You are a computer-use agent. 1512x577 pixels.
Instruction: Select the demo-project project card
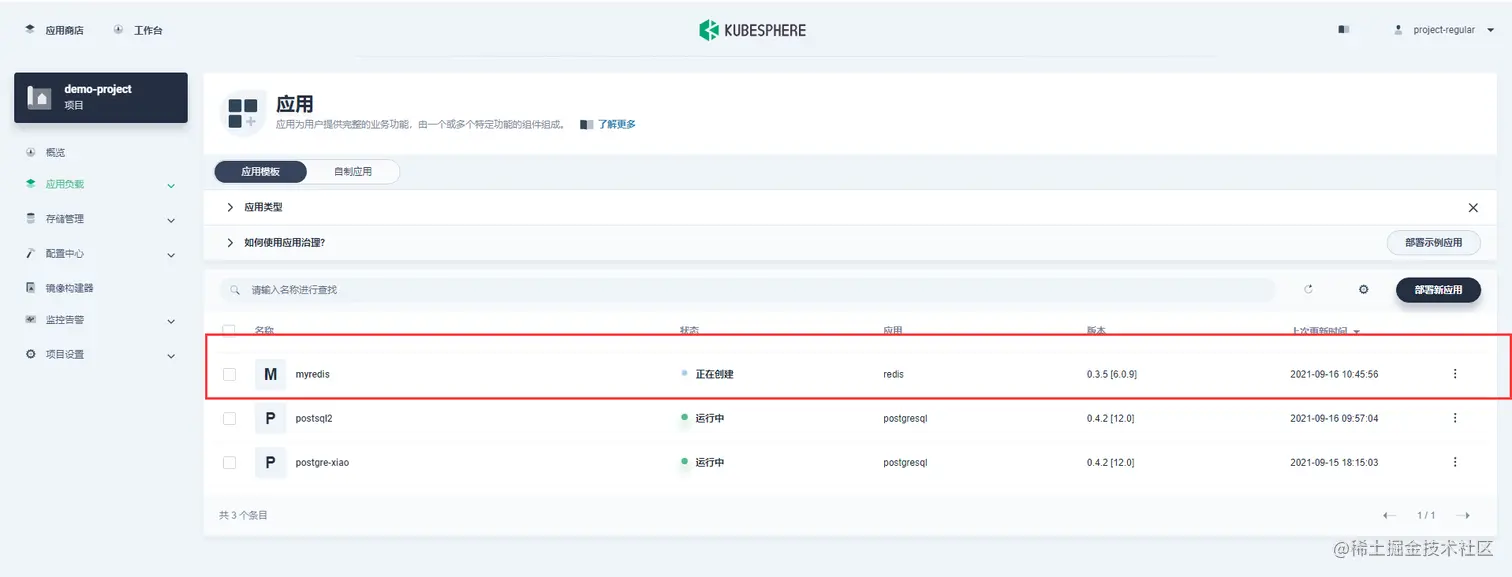coord(101,97)
